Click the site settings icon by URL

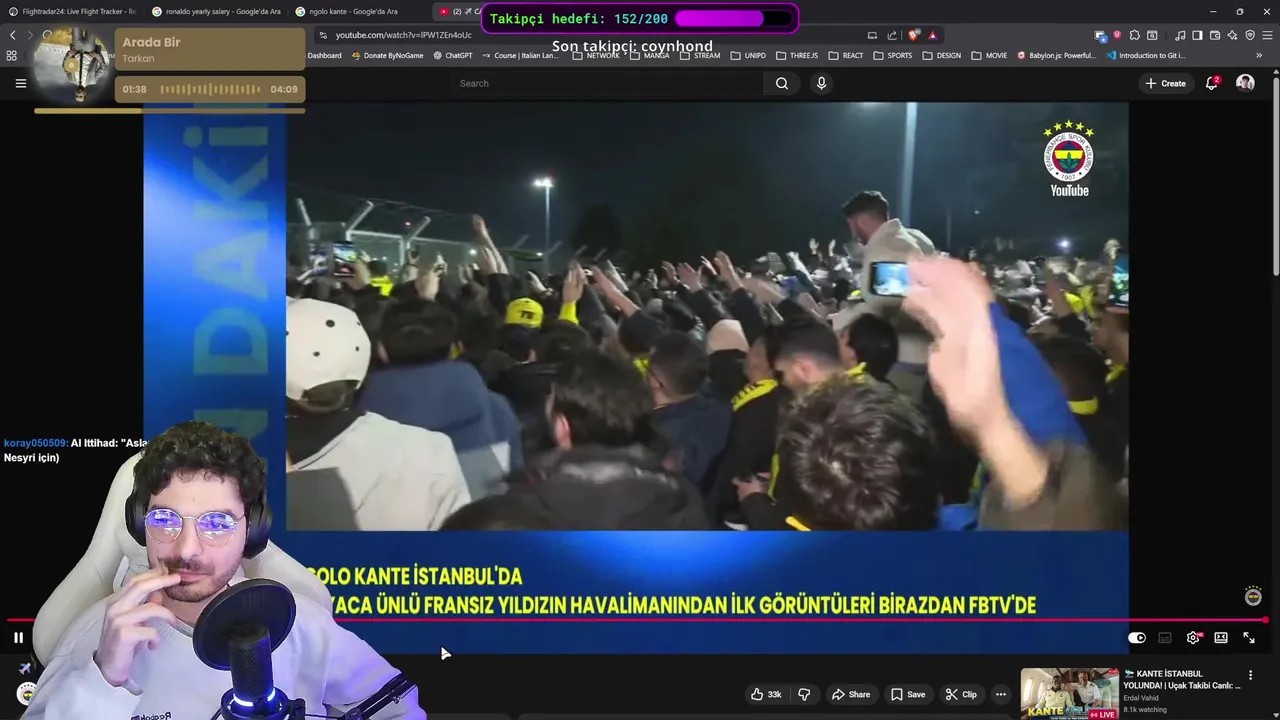pos(322,35)
